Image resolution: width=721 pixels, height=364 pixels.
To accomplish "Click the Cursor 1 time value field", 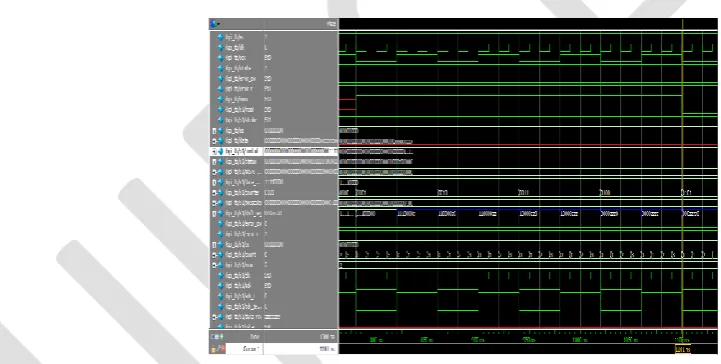I will pyautogui.click(x=300, y=349).
